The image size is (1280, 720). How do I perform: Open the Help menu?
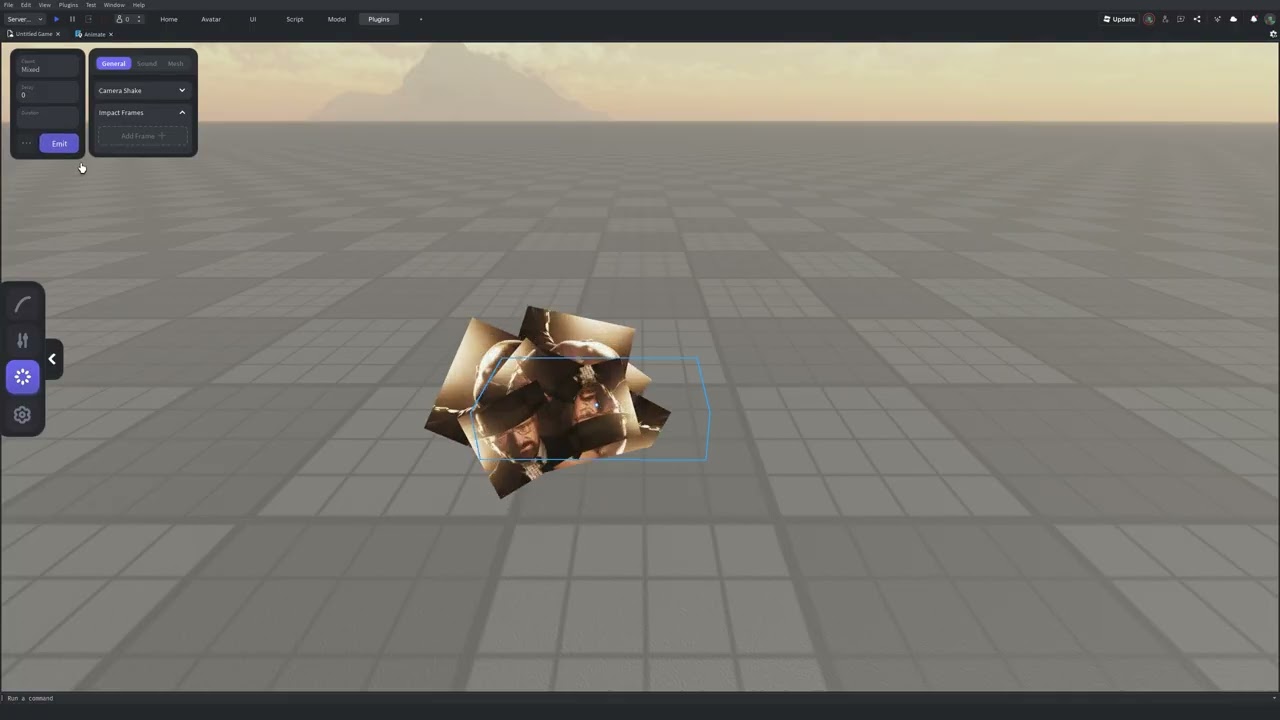(x=138, y=5)
